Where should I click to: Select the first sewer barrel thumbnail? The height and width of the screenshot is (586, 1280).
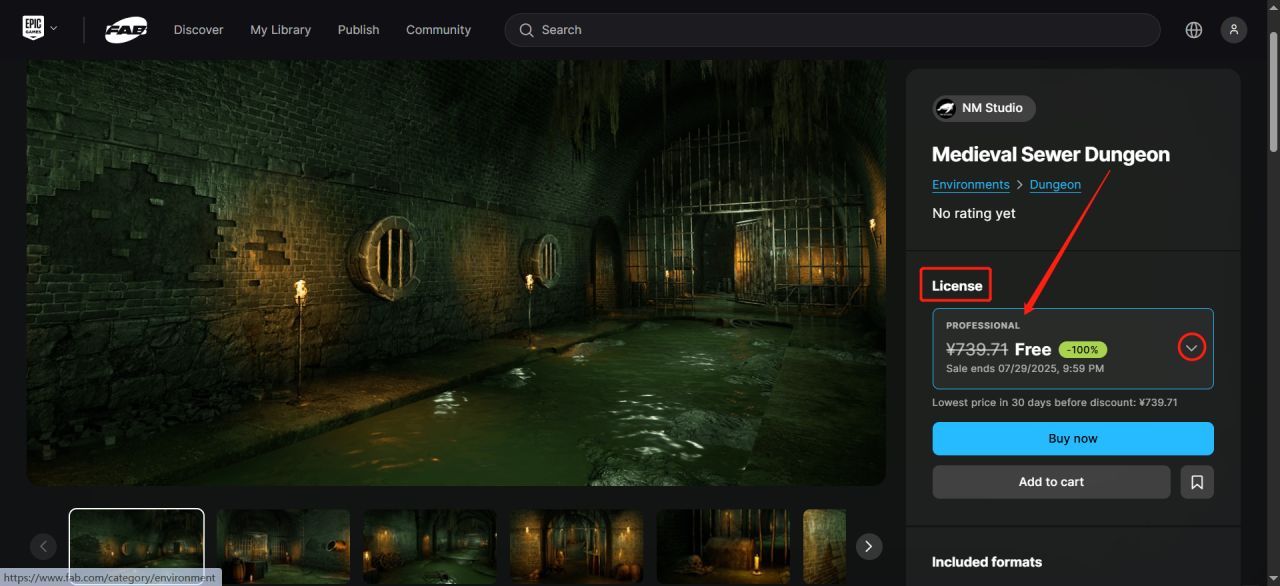pyautogui.click(x=137, y=546)
